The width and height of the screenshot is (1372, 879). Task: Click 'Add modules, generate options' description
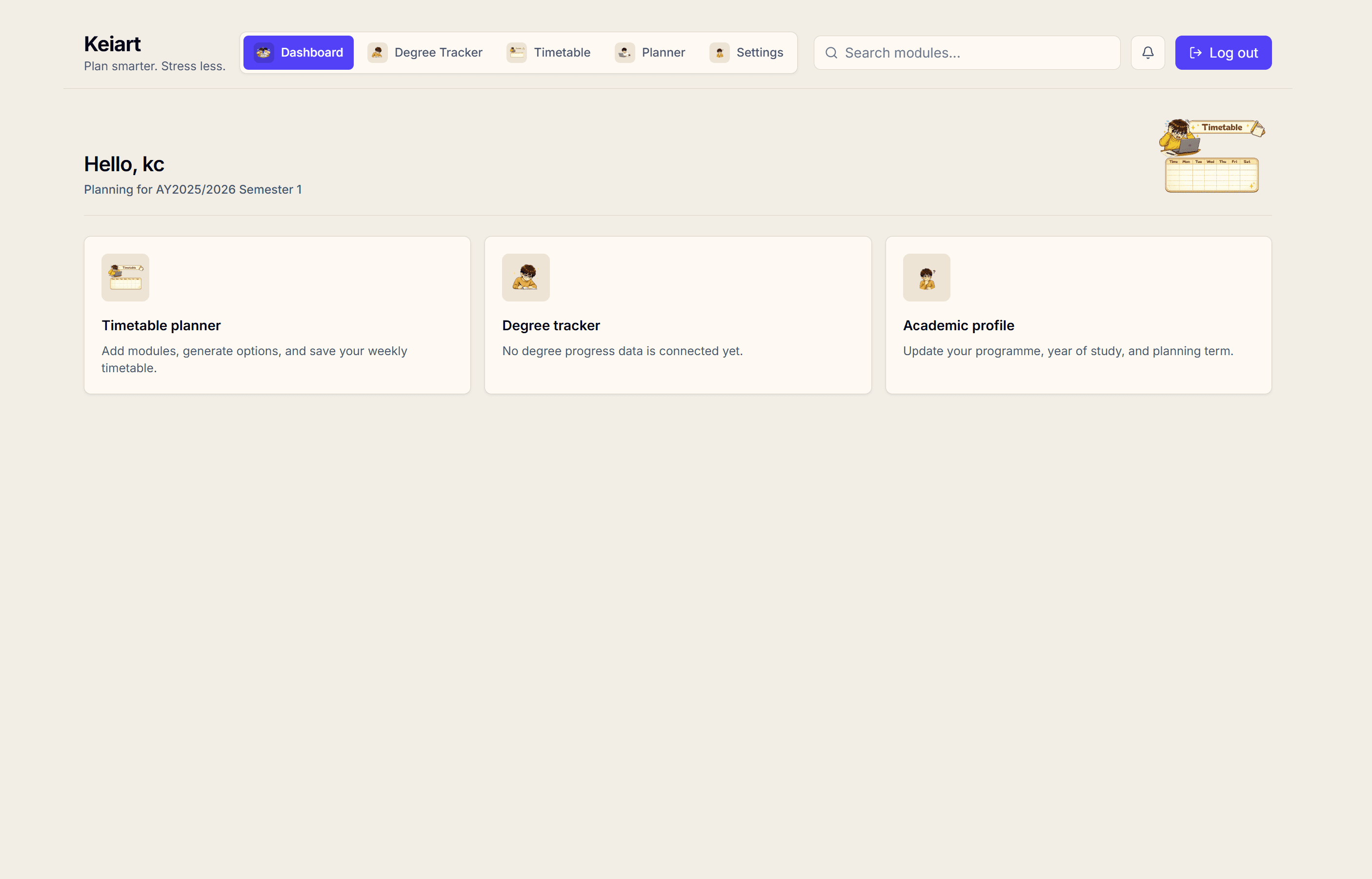(x=255, y=360)
